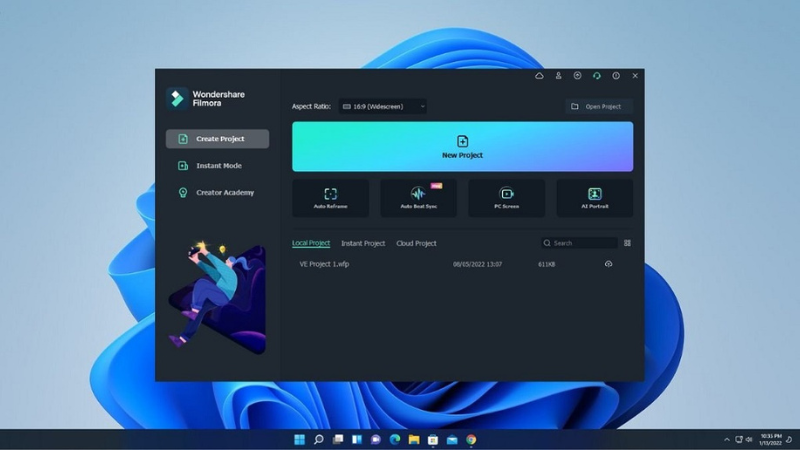Toggle the project grid view layout
Screen dimensions: 800x450
[x=627, y=243]
